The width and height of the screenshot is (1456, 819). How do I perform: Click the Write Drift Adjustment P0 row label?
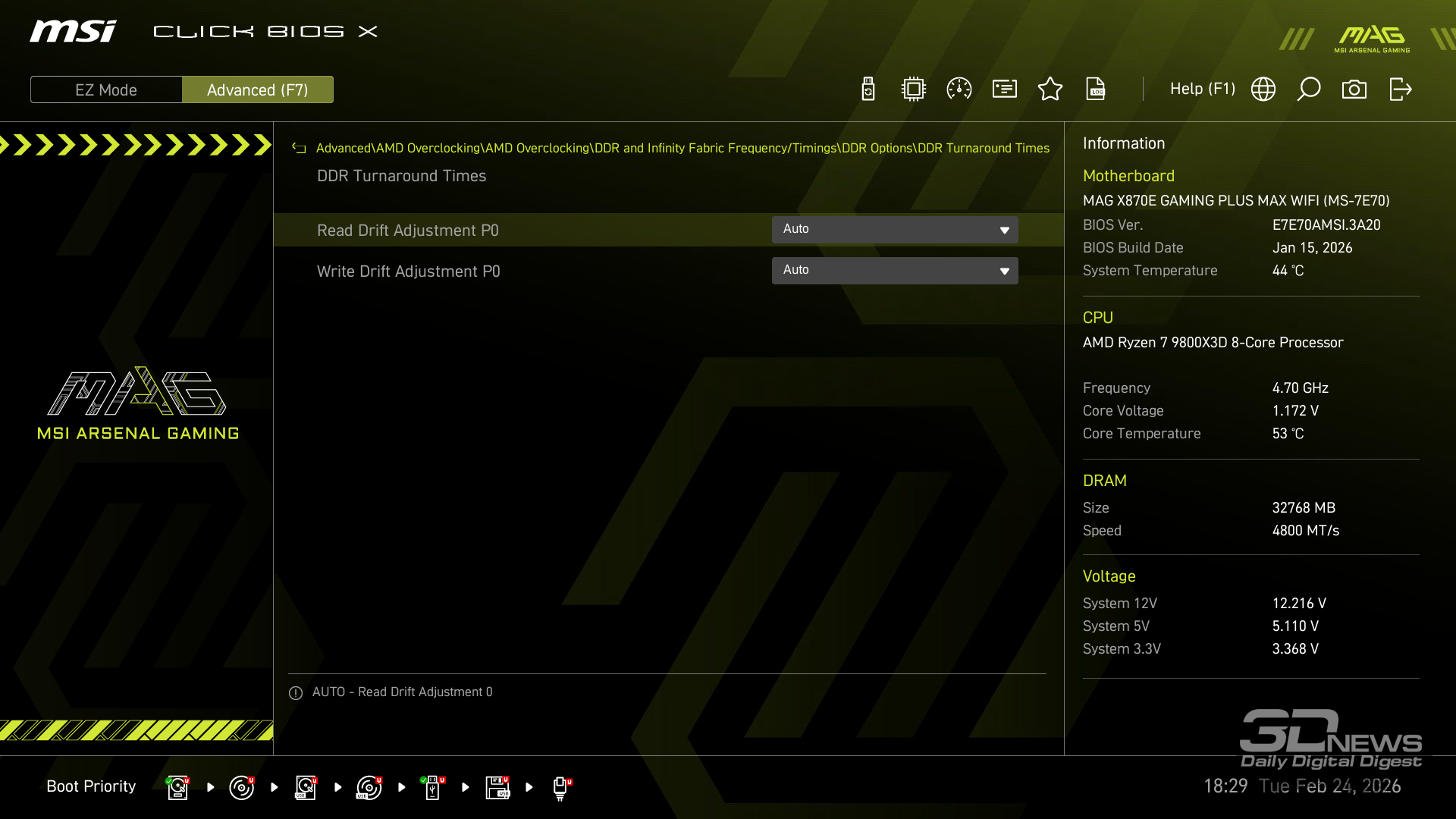tap(409, 271)
